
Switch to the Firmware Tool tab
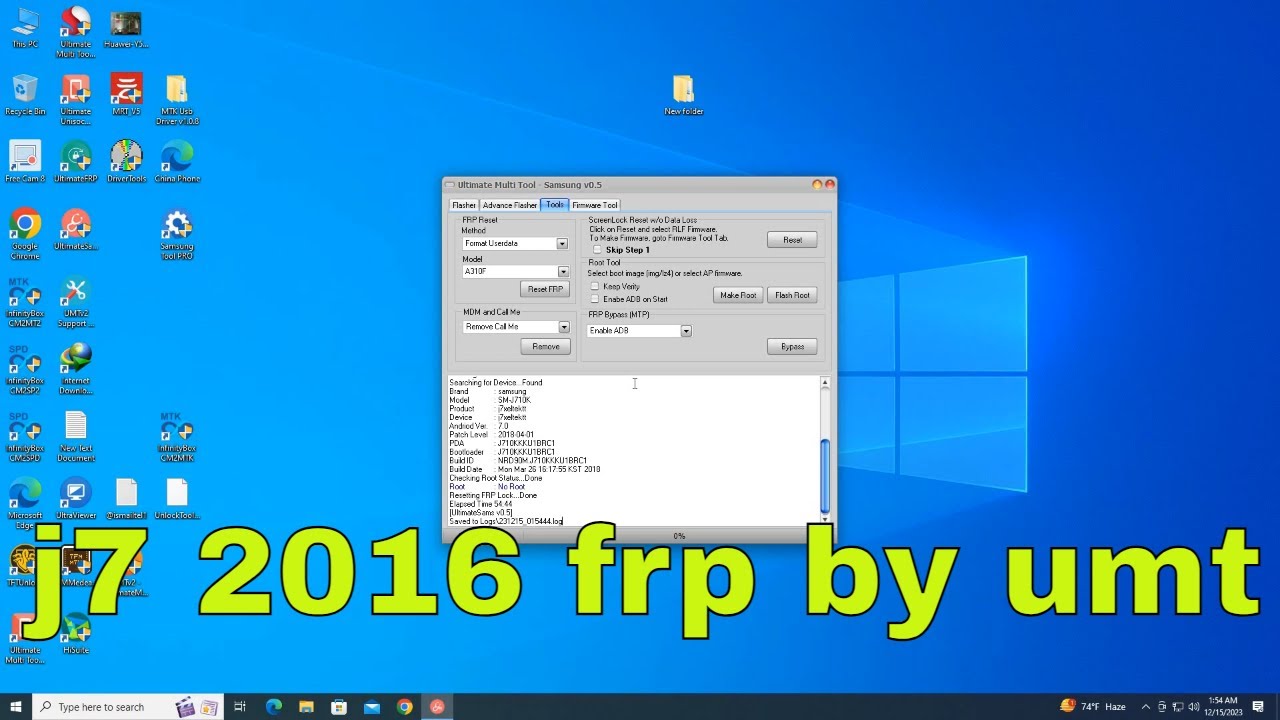click(594, 205)
